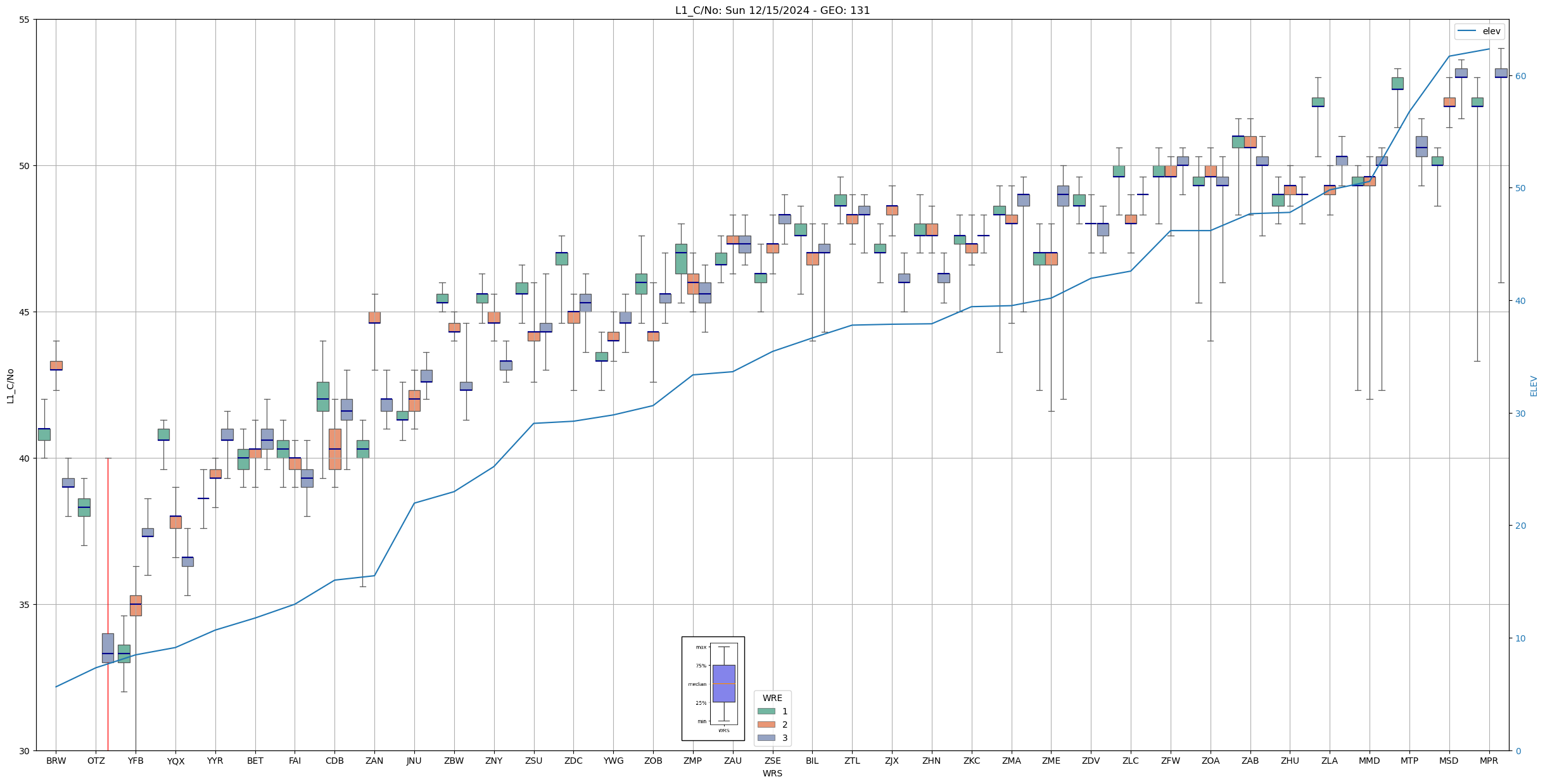Click the ZFW station tick label
This screenshot has height=784, width=1545.
point(1170,761)
